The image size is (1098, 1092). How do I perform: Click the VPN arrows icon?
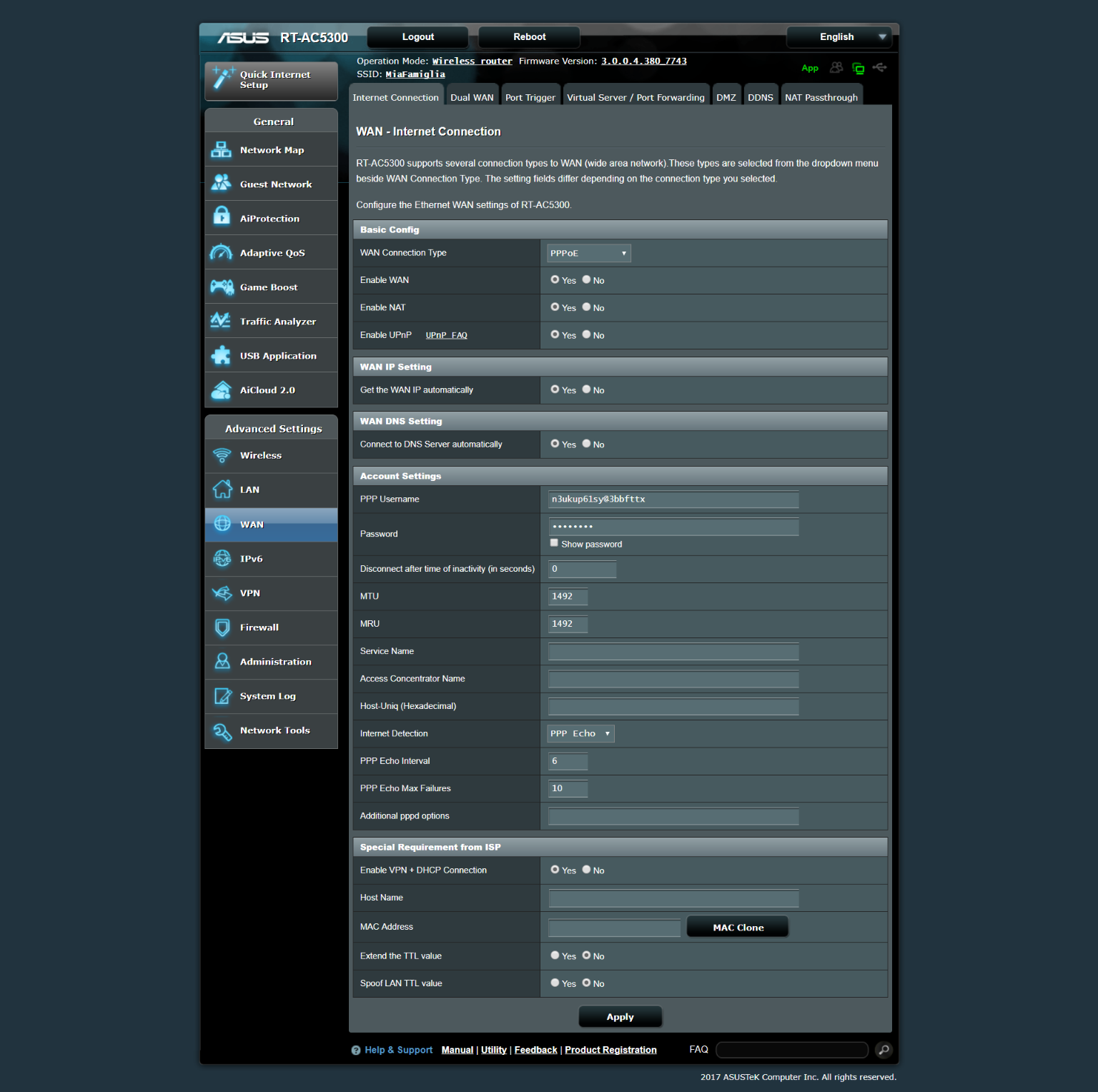222,592
